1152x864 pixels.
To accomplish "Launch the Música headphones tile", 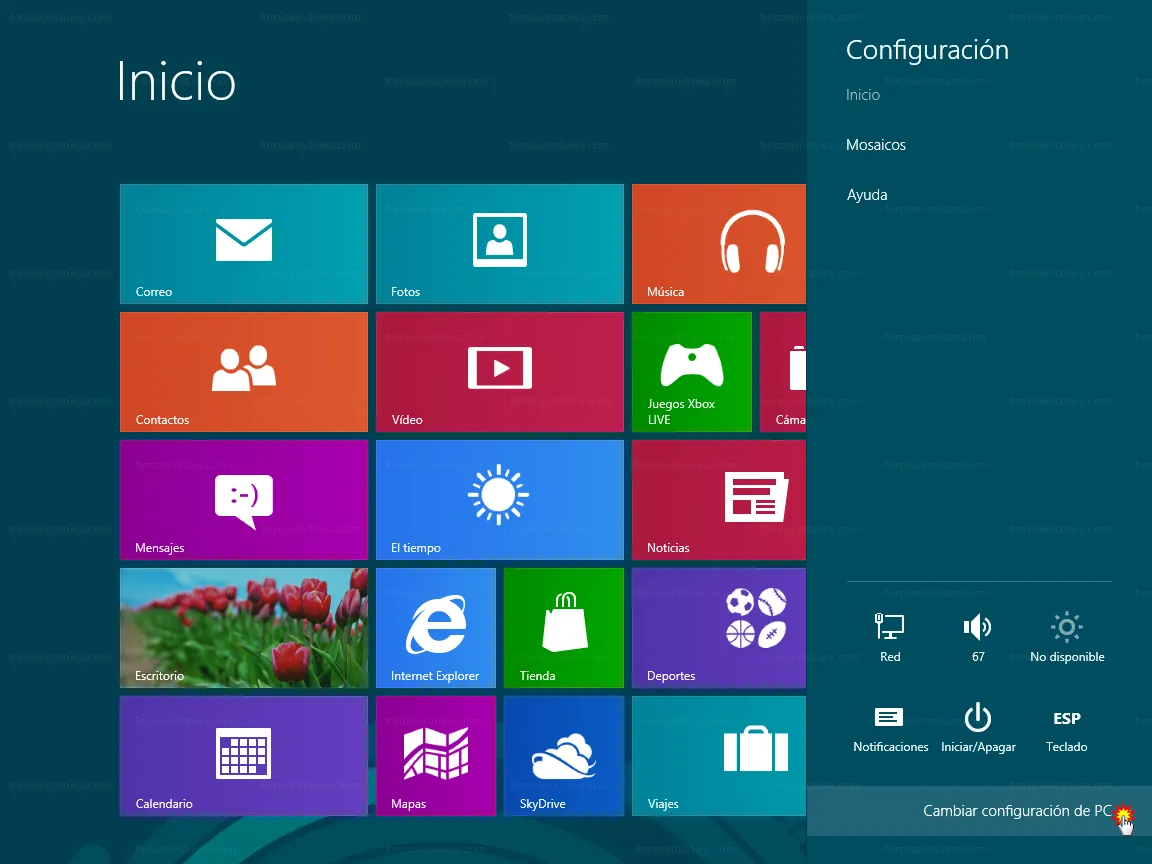I will click(x=719, y=244).
